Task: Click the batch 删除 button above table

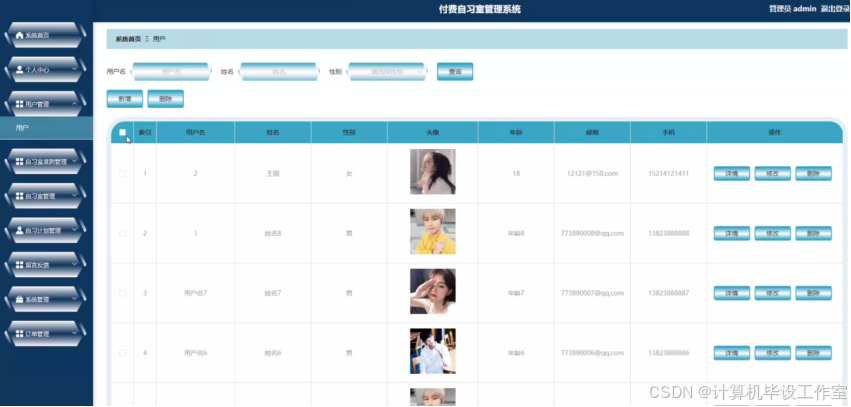Action: [x=166, y=99]
